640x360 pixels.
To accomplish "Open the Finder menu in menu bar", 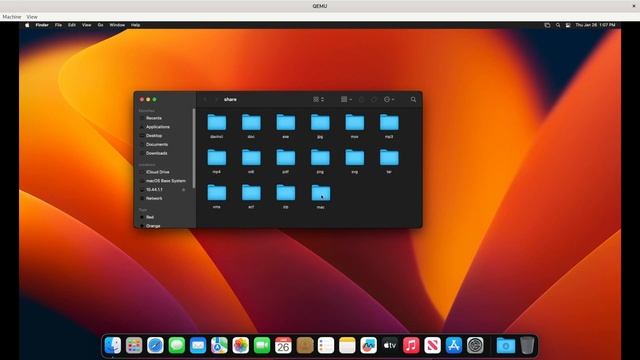I will pyautogui.click(x=42, y=25).
